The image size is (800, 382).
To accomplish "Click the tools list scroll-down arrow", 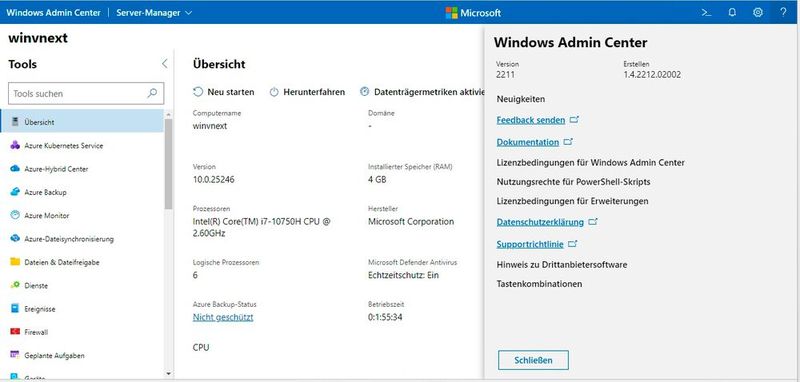I will pyautogui.click(x=169, y=374).
